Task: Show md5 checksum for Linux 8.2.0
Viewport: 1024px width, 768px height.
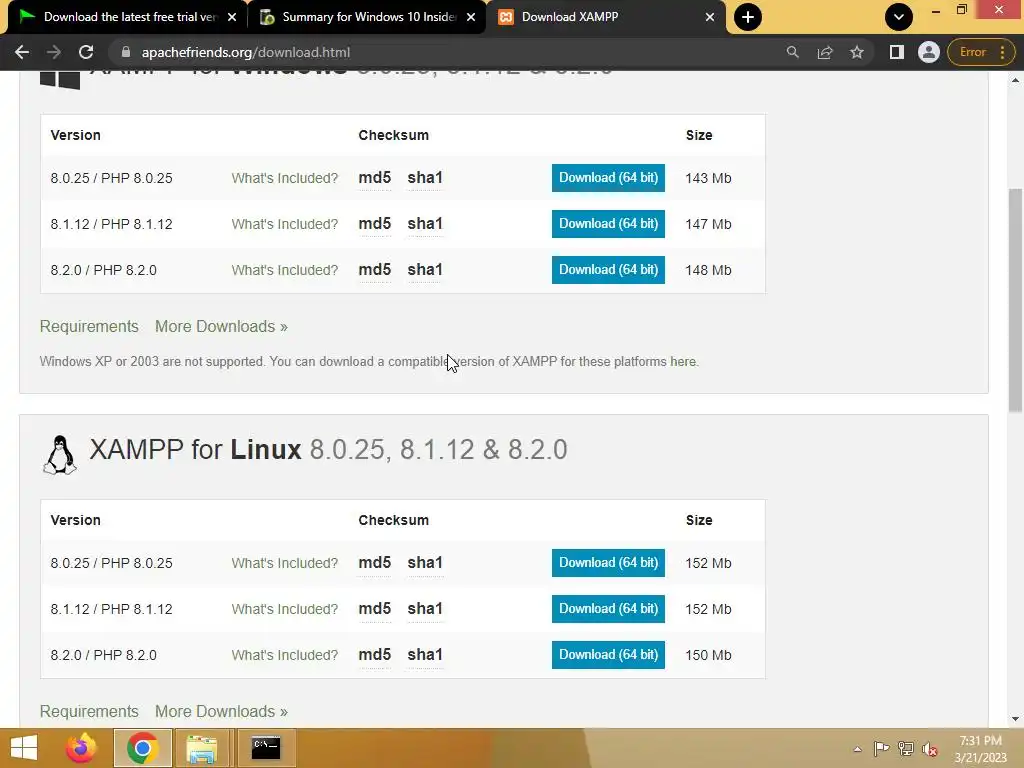Action: pos(375,655)
